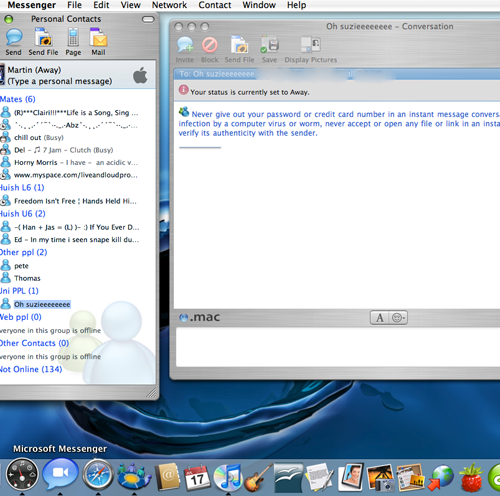Viewport: 500px width, 496px height.
Task: Open the emoticon smiley picker
Action: [x=398, y=318]
